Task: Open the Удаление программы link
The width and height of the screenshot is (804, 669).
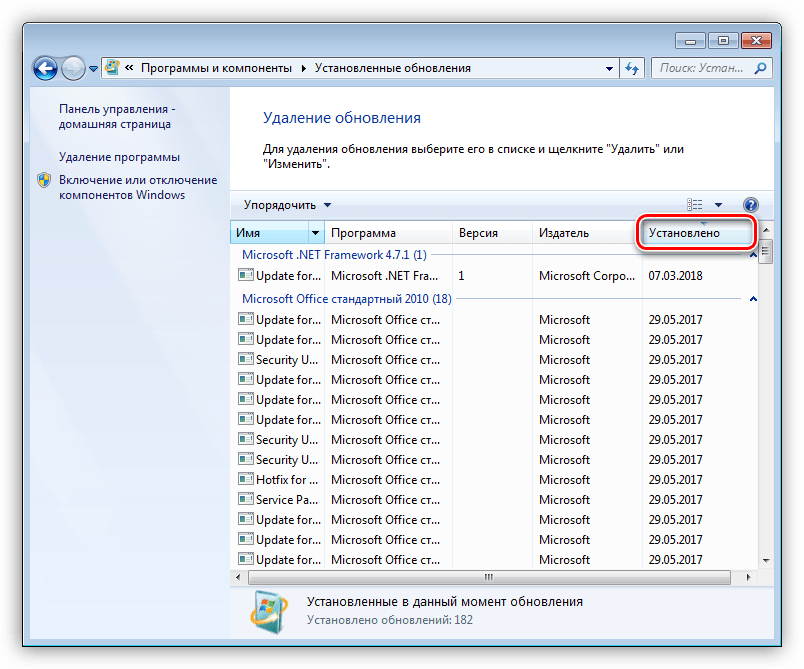Action: tap(119, 157)
